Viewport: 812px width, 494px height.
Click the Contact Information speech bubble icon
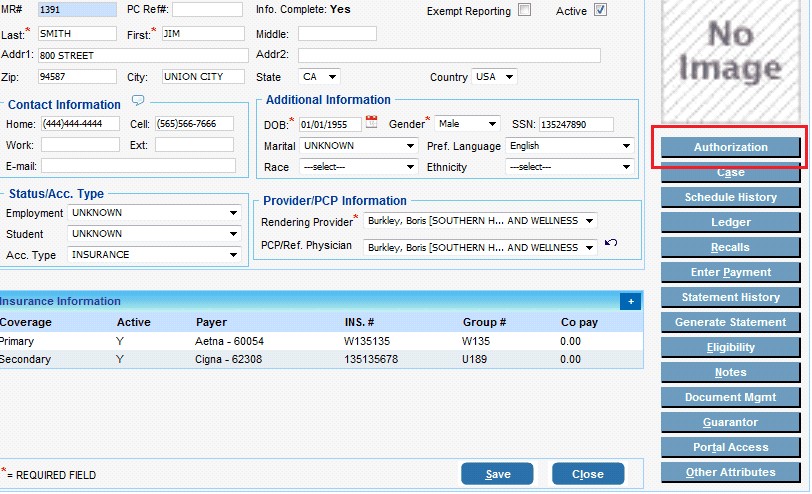click(x=139, y=101)
